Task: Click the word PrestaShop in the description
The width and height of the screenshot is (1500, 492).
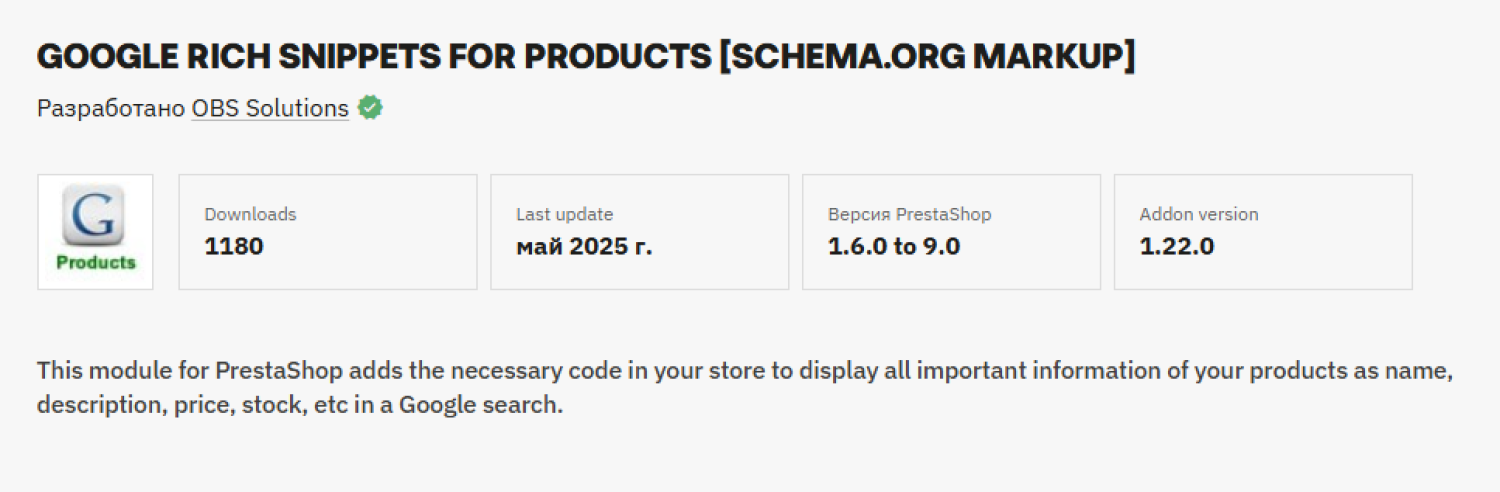Action: [279, 371]
